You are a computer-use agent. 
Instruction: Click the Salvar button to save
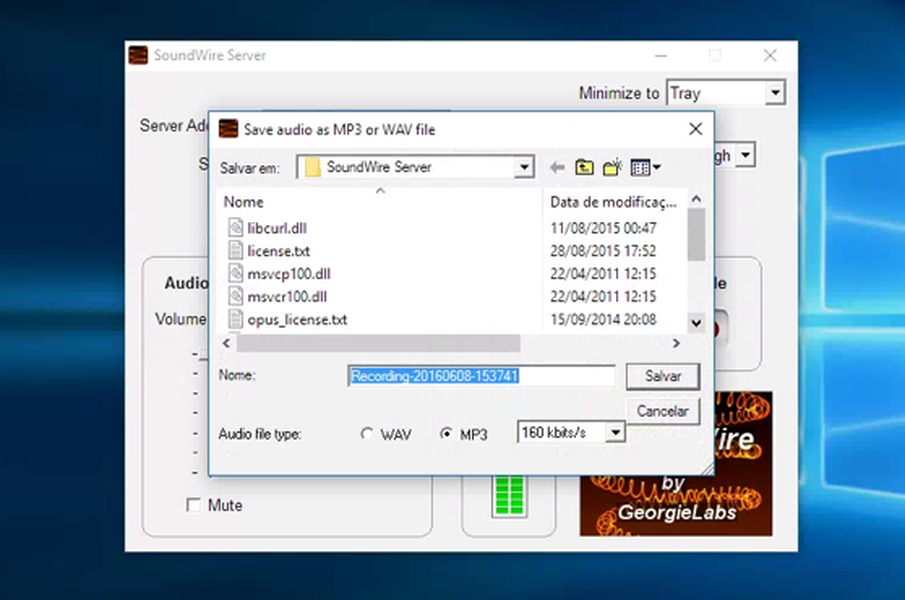(662, 376)
